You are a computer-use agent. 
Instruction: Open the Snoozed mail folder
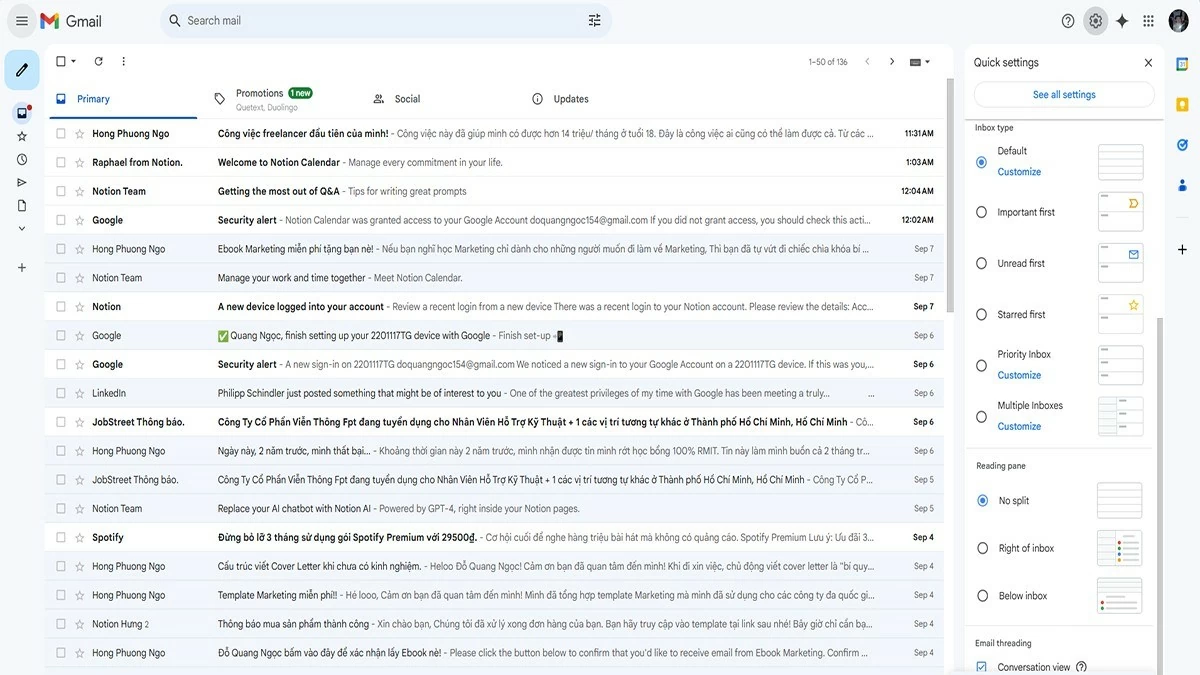[x=22, y=158]
